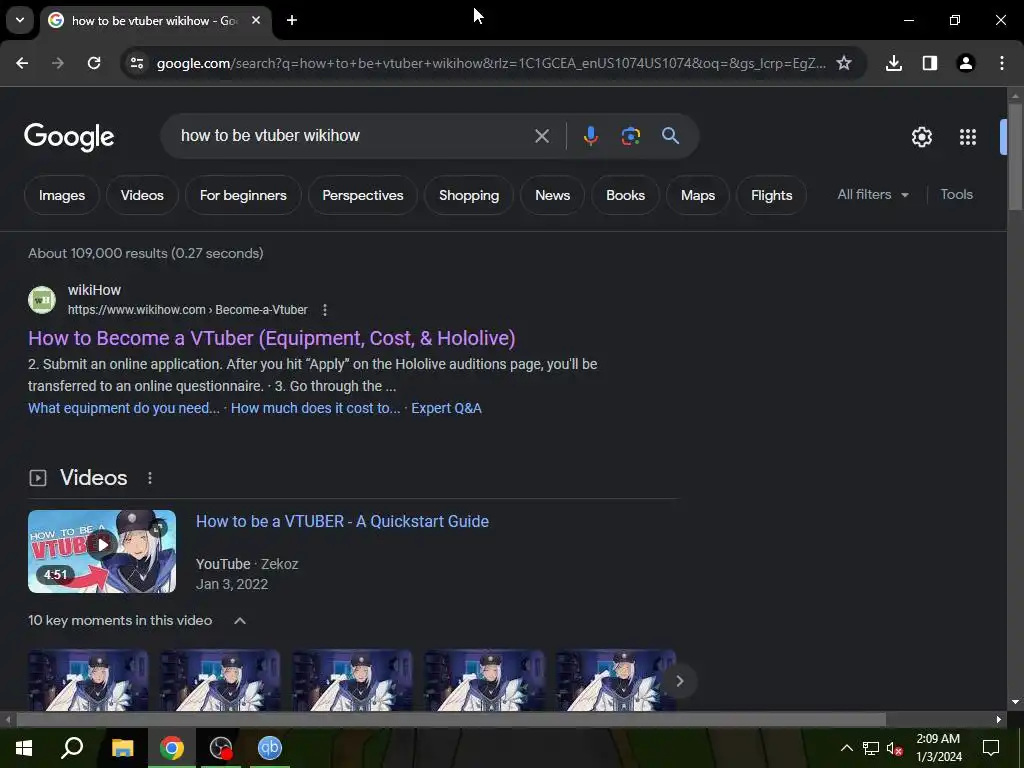Show next key moments with right arrow
The width and height of the screenshot is (1024, 768).
click(x=679, y=681)
